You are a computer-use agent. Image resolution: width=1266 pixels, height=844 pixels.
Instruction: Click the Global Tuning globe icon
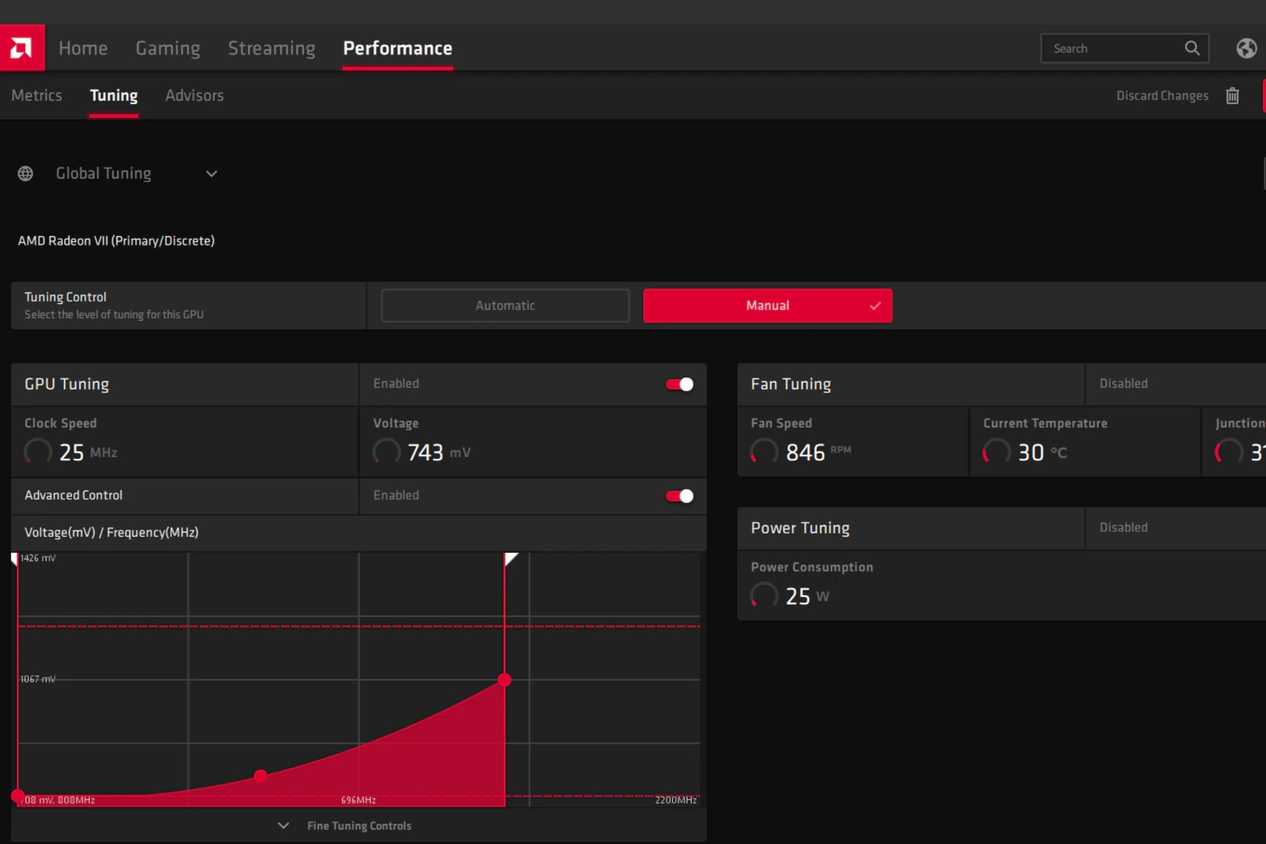(x=26, y=174)
